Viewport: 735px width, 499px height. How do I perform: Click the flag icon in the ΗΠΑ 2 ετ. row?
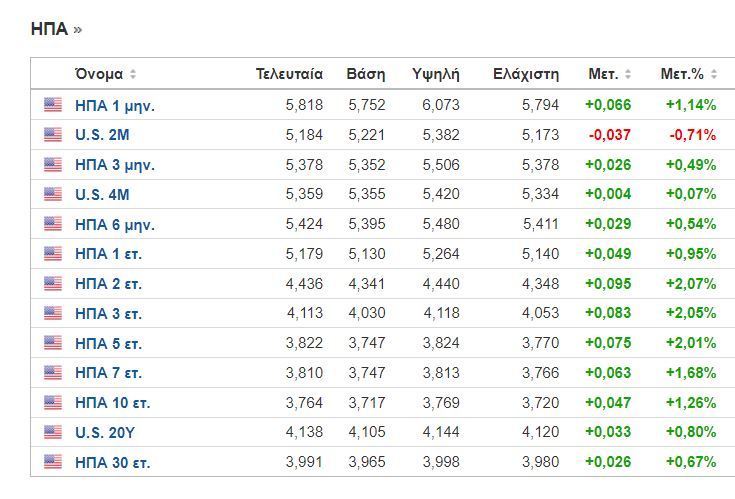(53, 284)
